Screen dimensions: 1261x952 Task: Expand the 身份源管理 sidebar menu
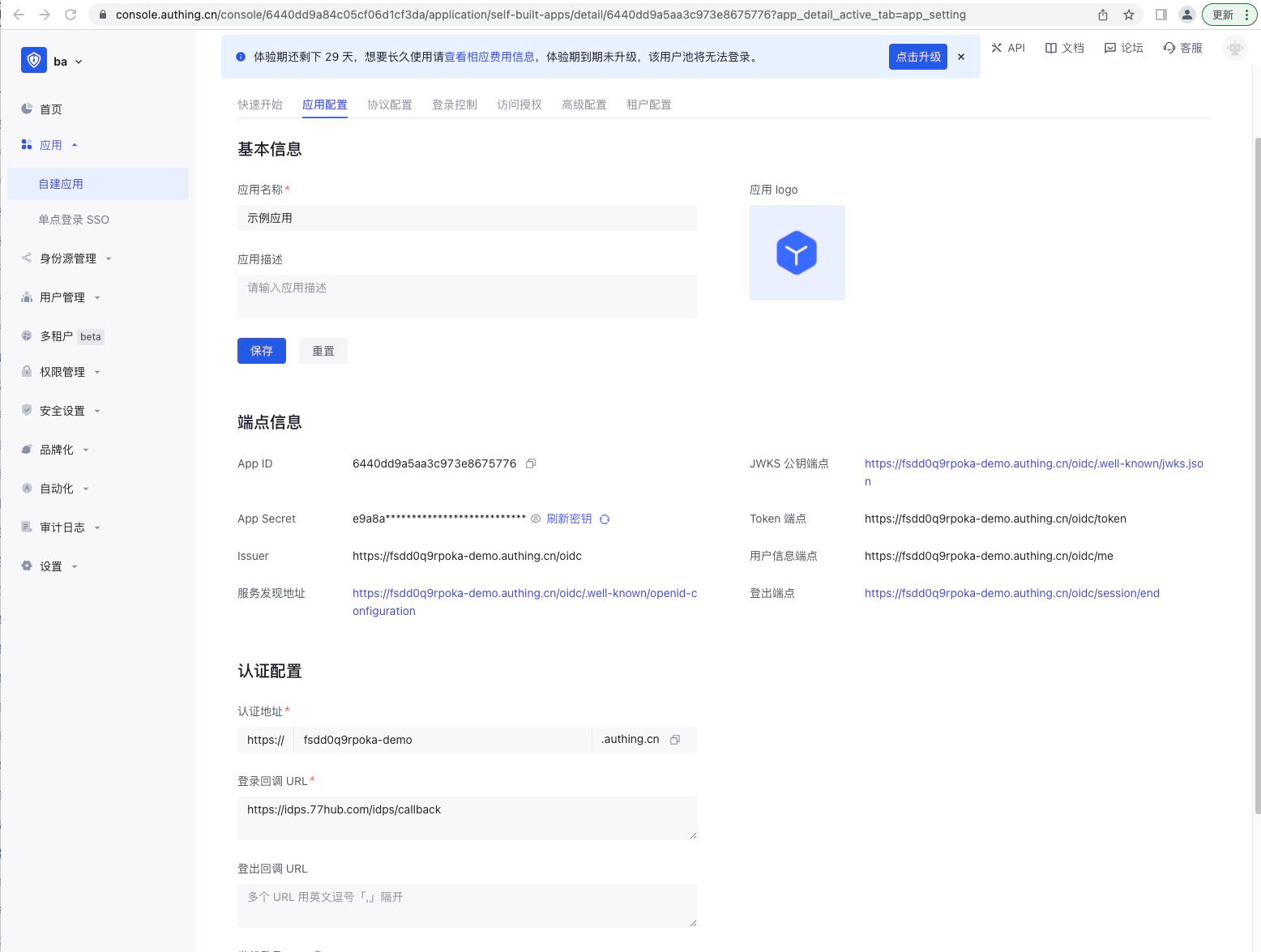tap(68, 258)
